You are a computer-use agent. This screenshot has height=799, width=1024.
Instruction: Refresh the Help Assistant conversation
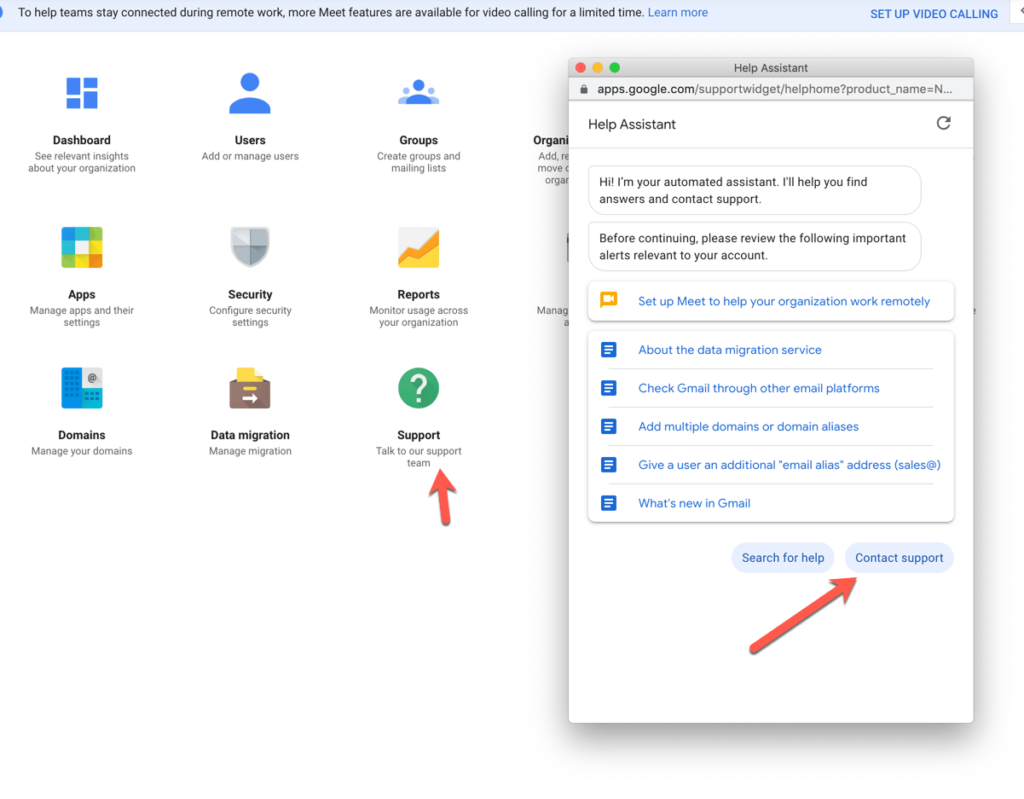point(943,124)
